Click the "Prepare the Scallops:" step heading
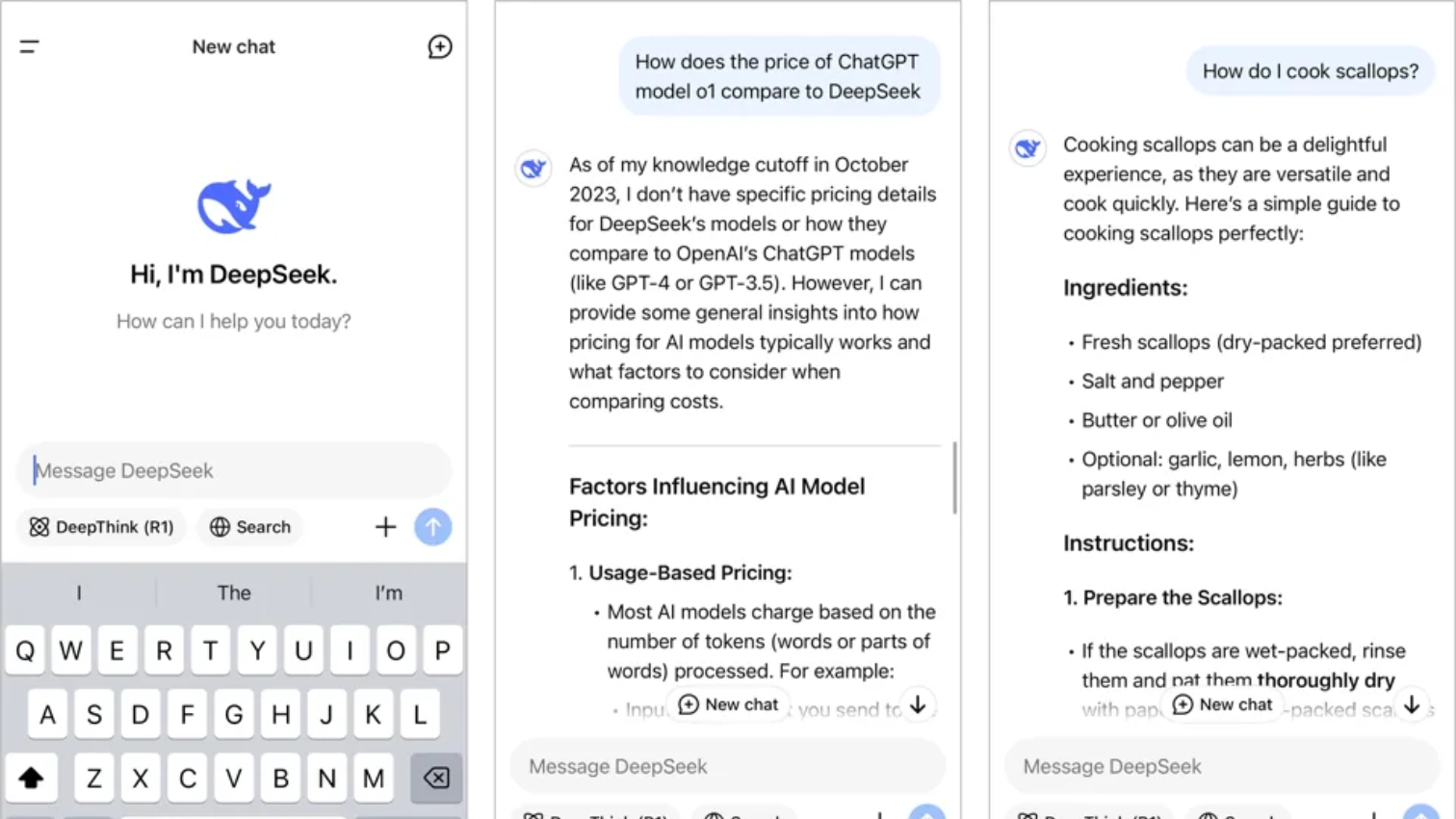This screenshot has width=1456, height=819. pyautogui.click(x=1173, y=597)
